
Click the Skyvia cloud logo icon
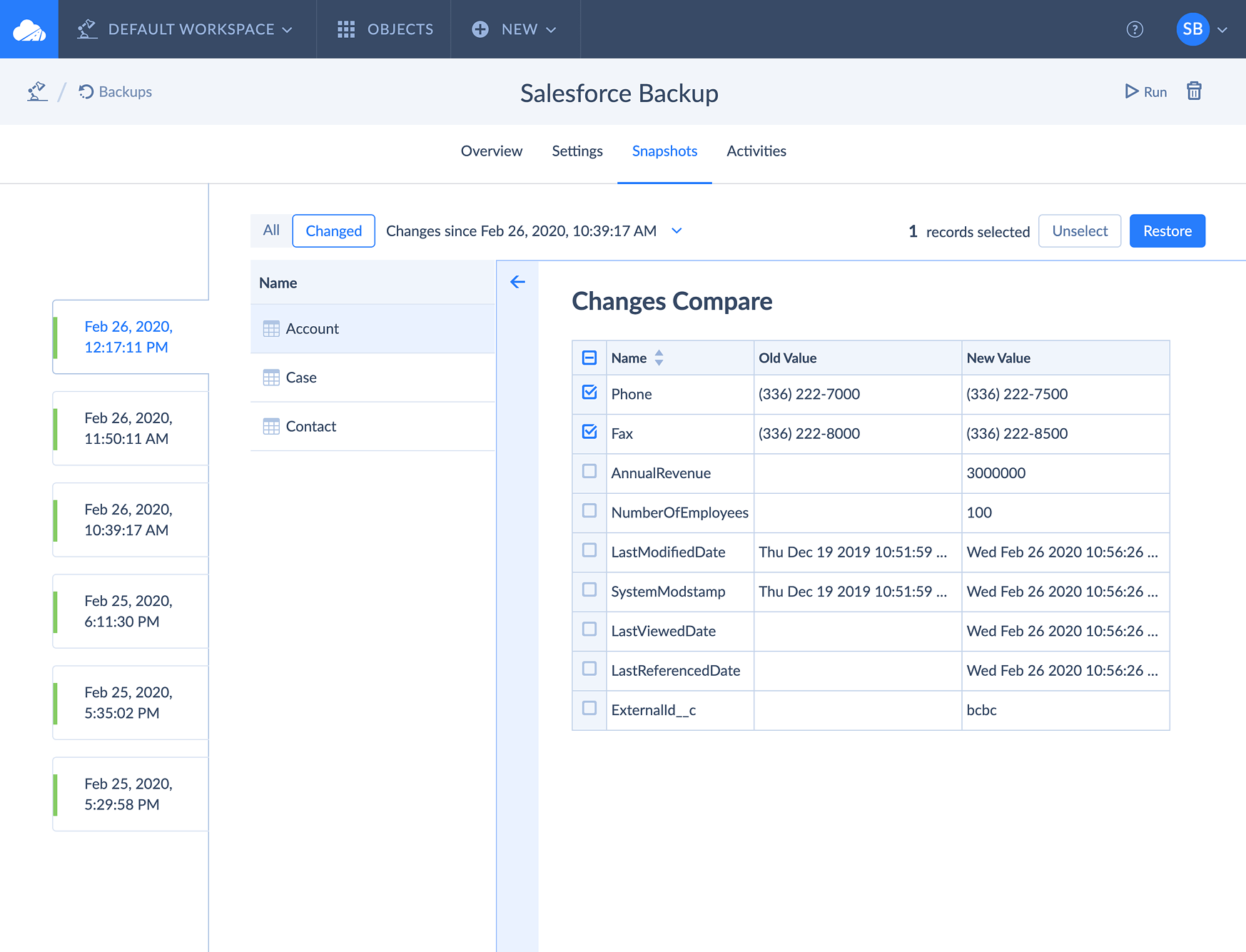tap(29, 29)
